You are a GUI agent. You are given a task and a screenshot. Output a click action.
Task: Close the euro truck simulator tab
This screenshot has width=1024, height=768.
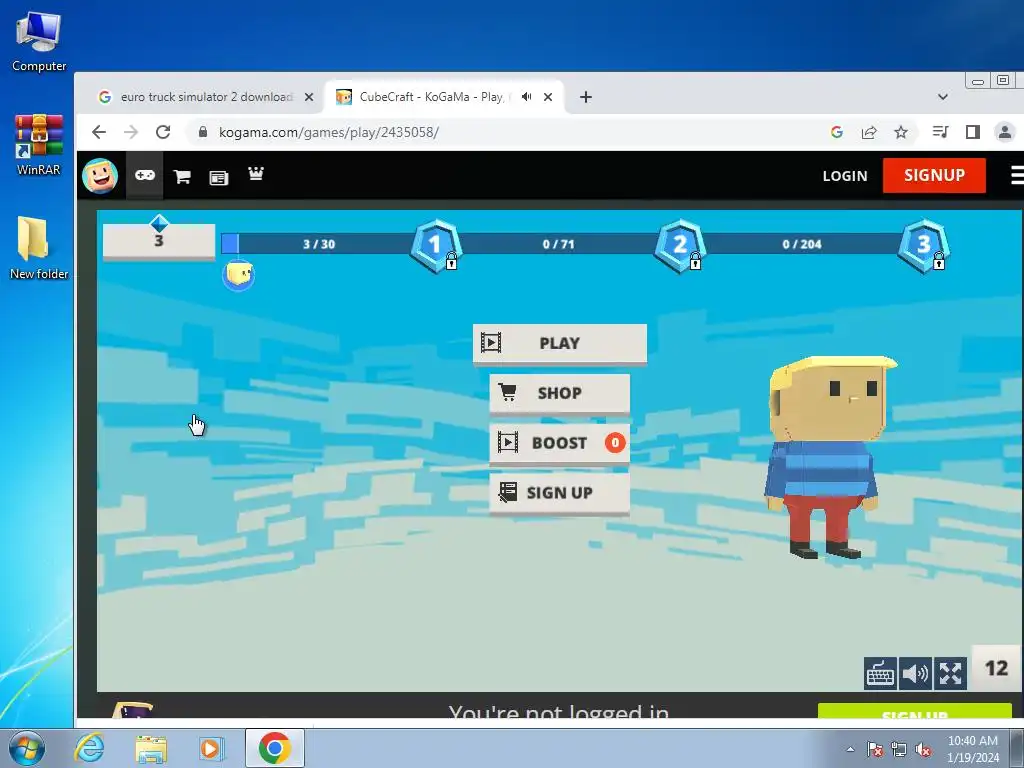click(309, 97)
